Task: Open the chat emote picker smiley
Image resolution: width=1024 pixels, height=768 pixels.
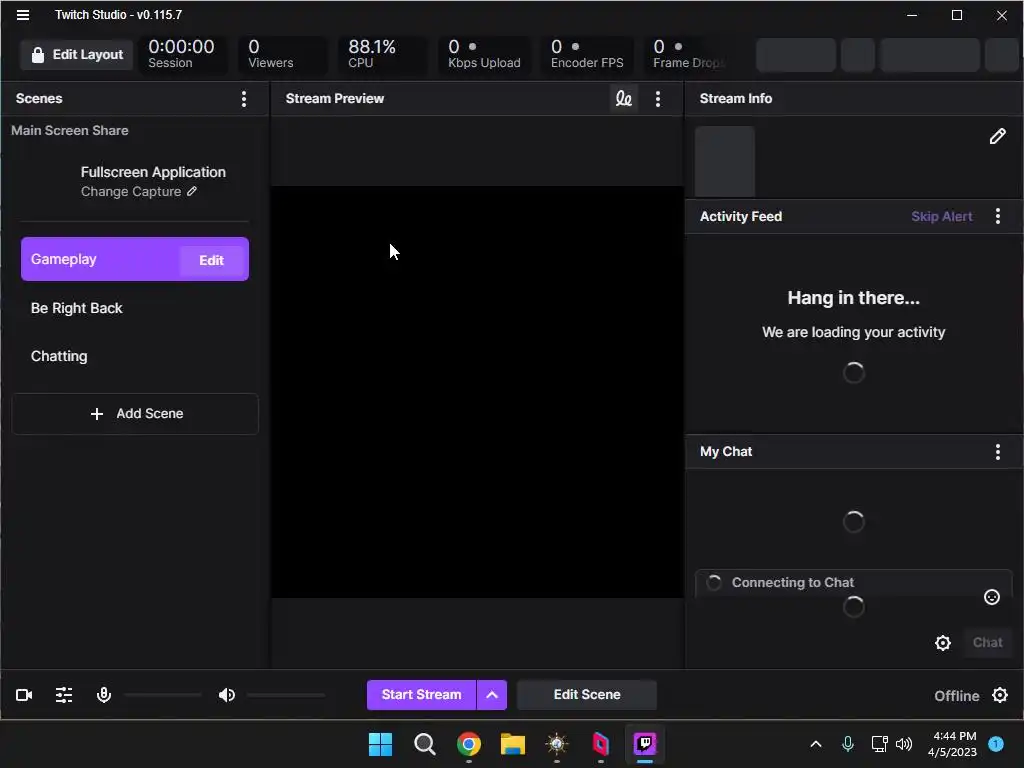Action: 991,597
